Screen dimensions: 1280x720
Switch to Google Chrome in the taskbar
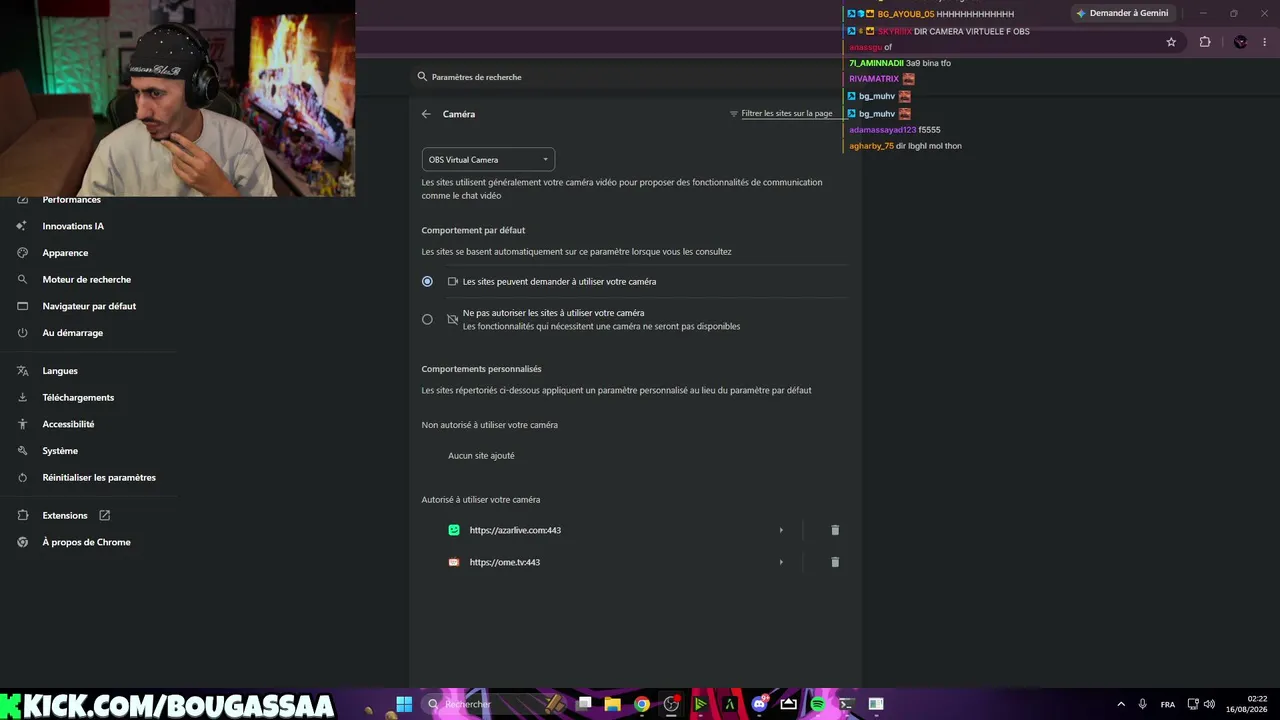point(642,704)
